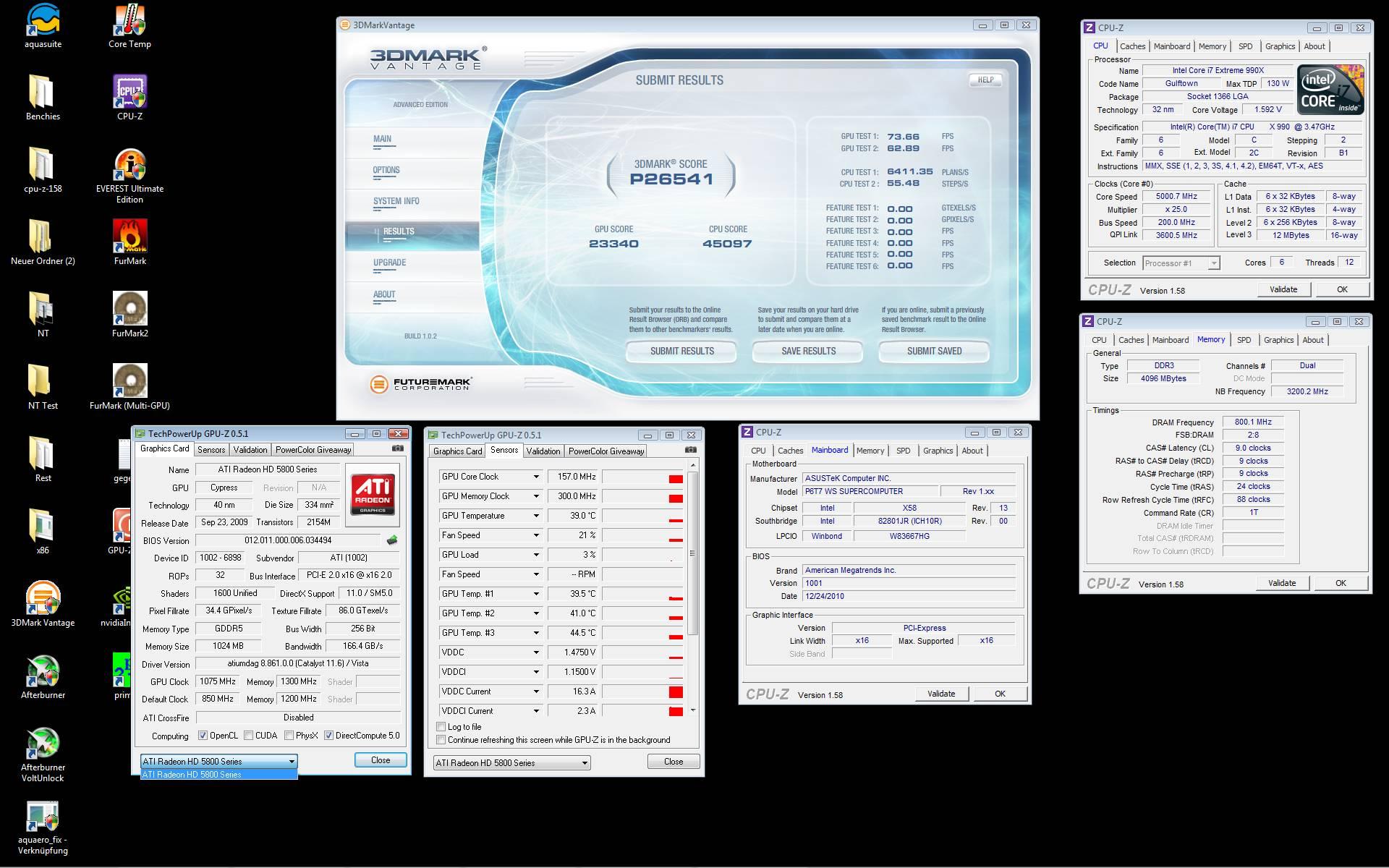Launch the FurMark shortcut
The height and width of the screenshot is (868, 1389).
tap(129, 243)
